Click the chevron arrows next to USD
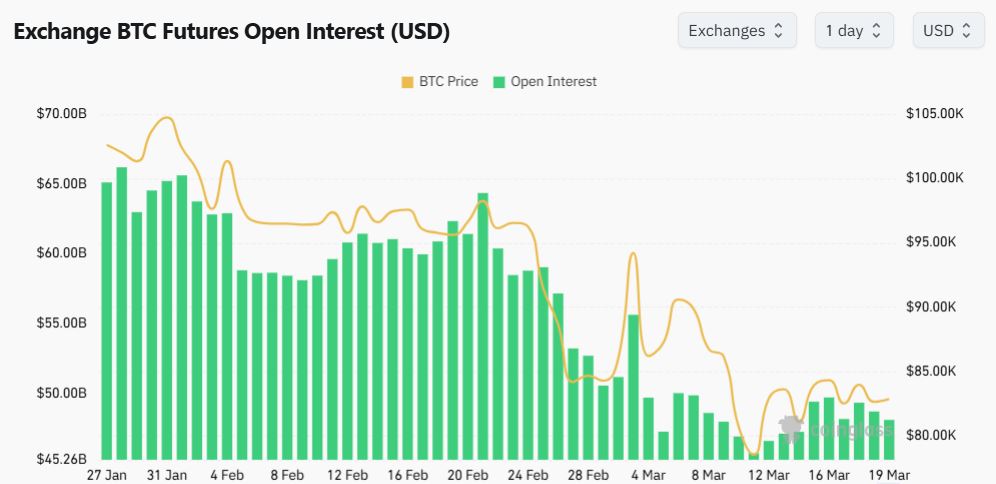Screen dimensions: 996x484 (x=966, y=30)
